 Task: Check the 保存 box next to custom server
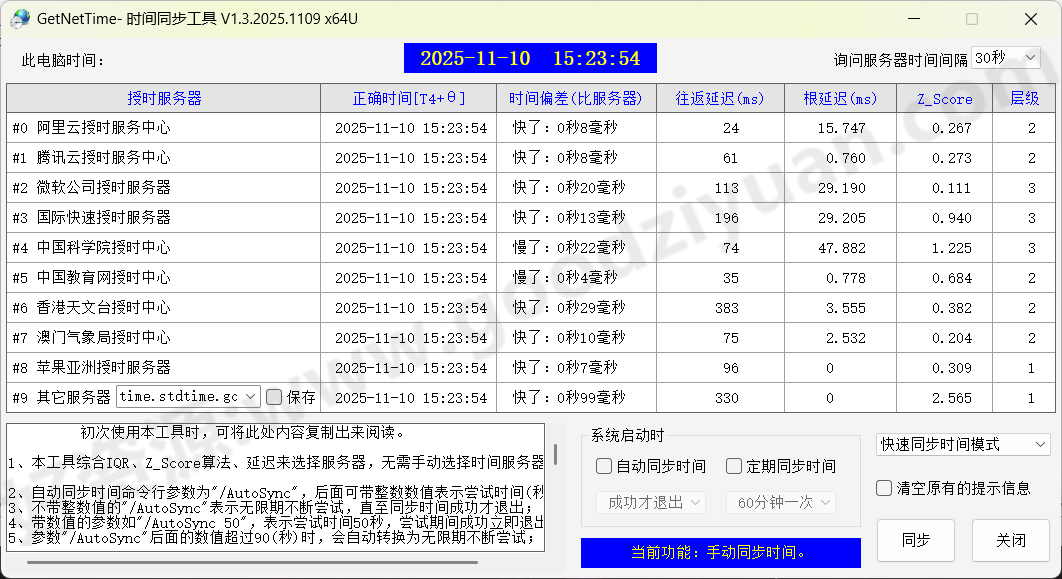(273, 396)
